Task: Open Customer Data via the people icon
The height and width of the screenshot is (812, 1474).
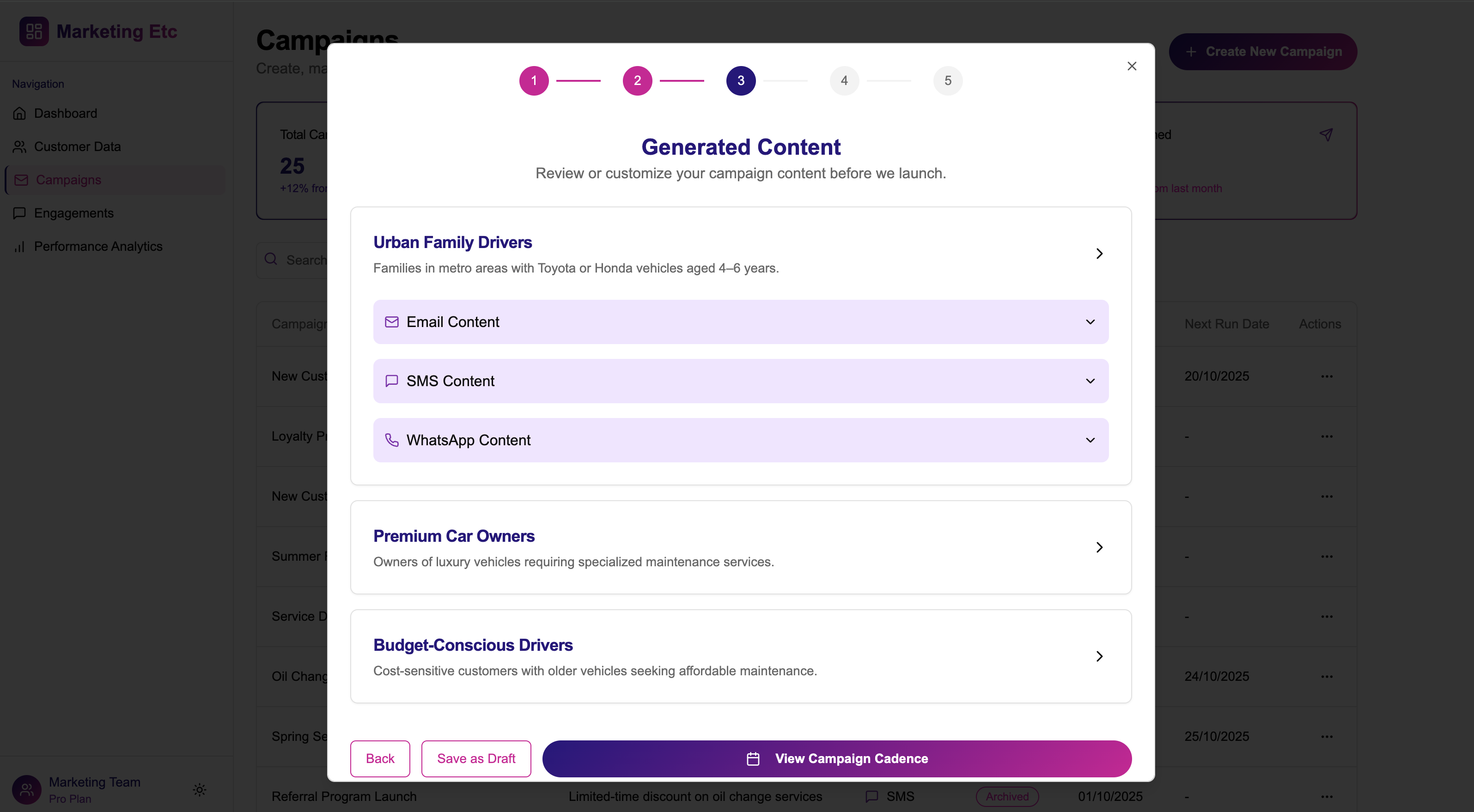Action: (x=20, y=146)
